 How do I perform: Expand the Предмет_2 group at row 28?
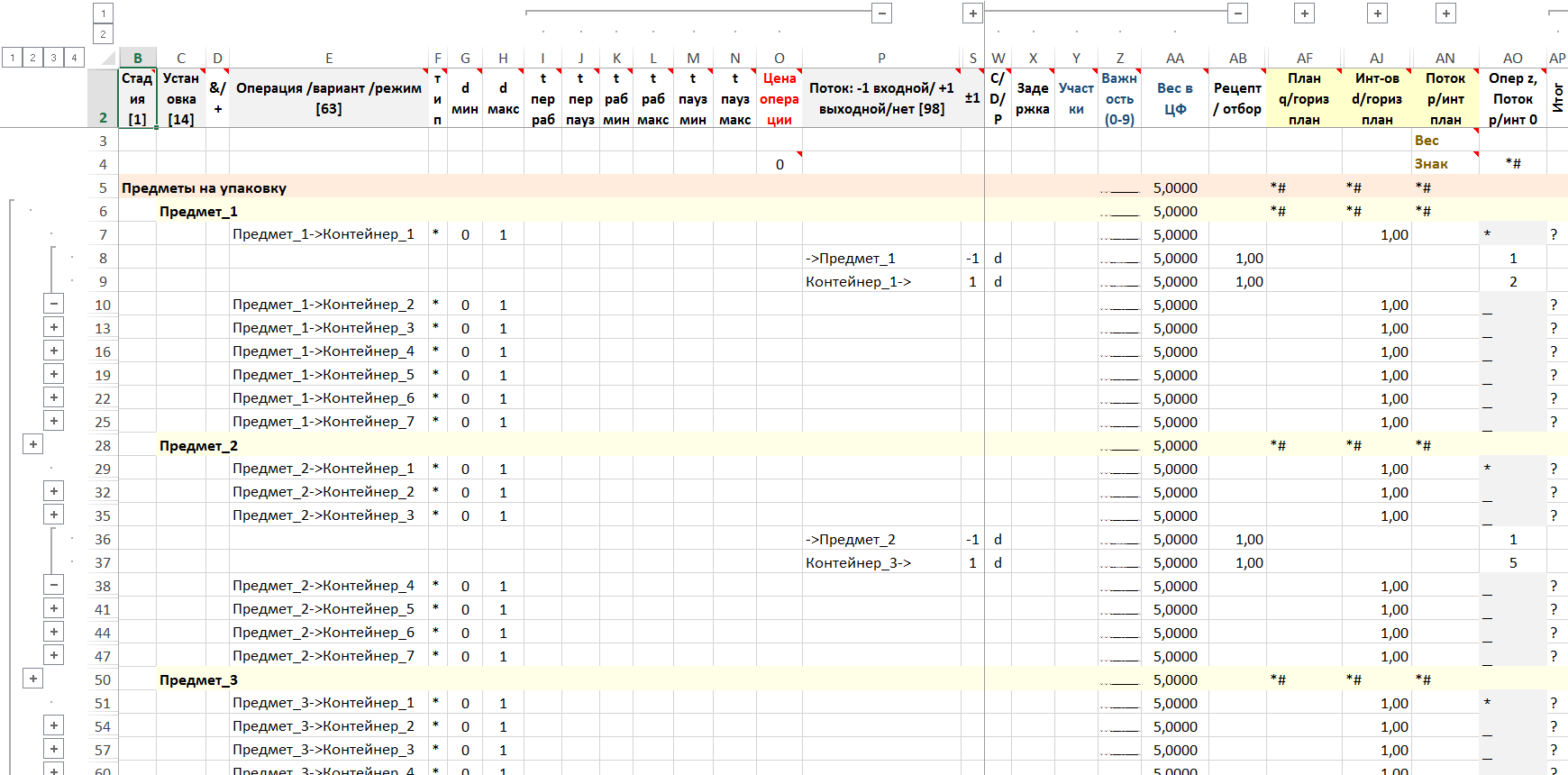(33, 445)
